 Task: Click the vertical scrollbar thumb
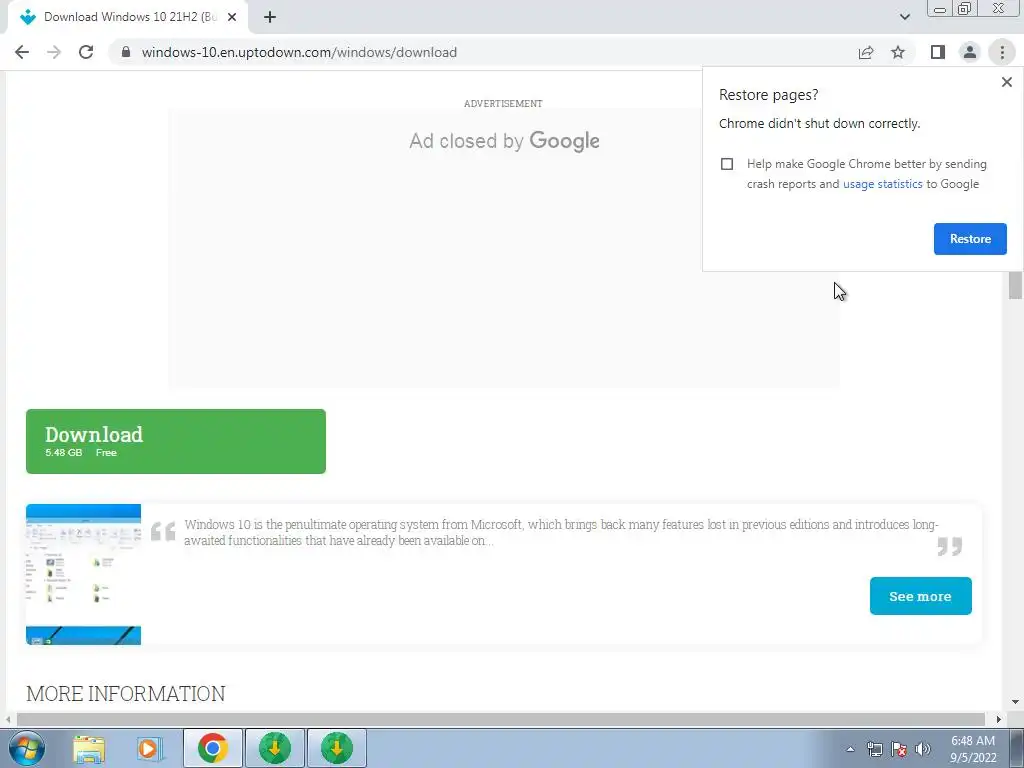pyautogui.click(x=1015, y=285)
